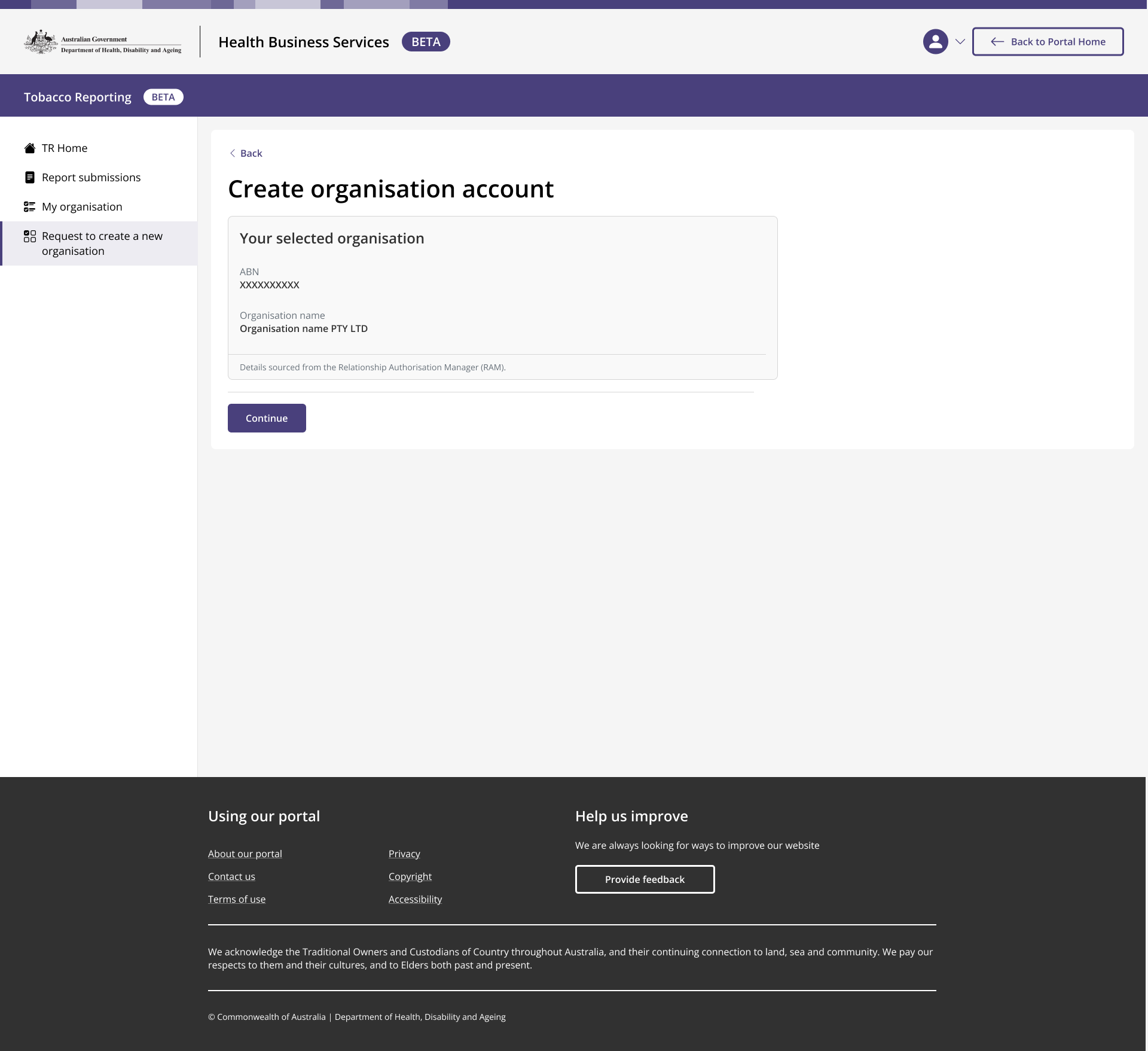Open the Accessibility footer link
The height and width of the screenshot is (1051, 1148).
click(416, 899)
